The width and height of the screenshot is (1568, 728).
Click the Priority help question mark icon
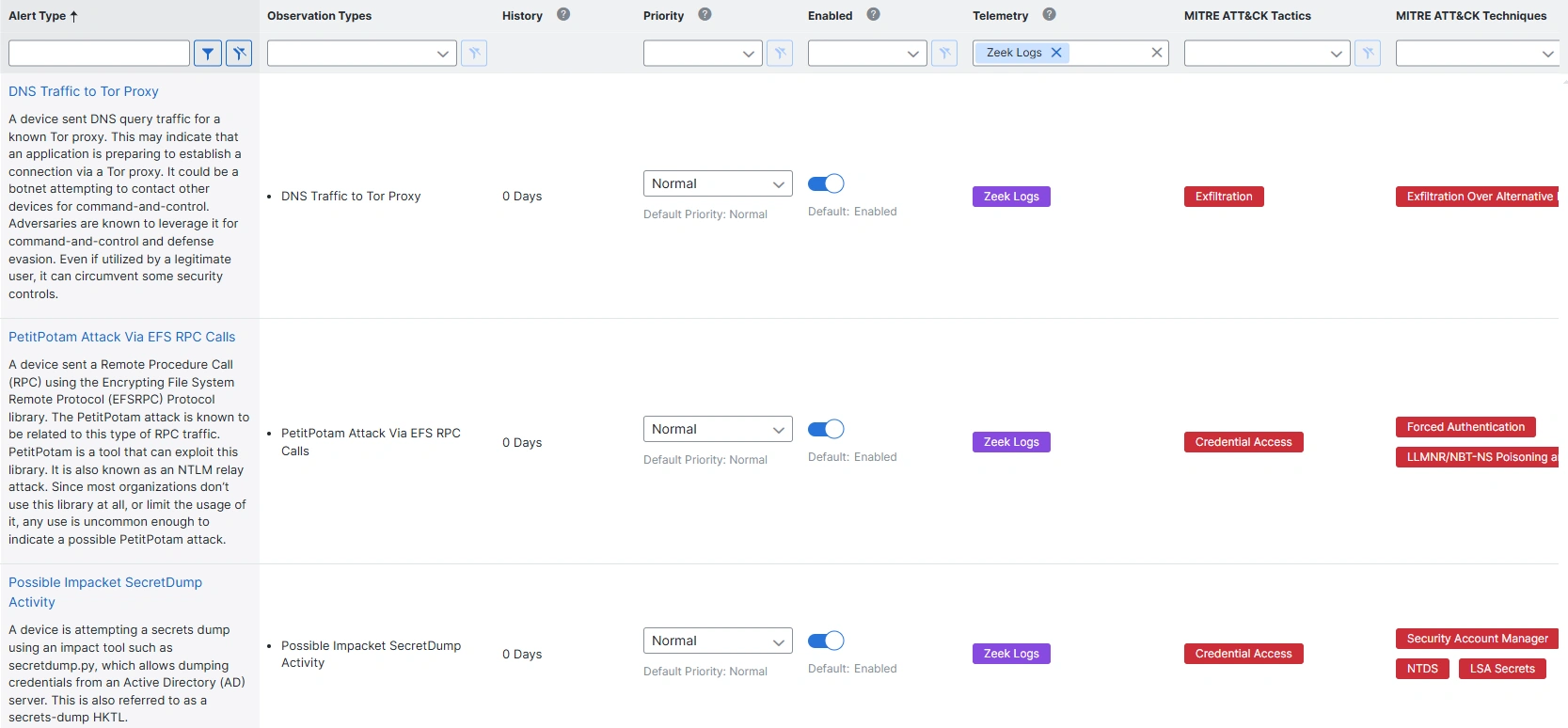point(705,14)
